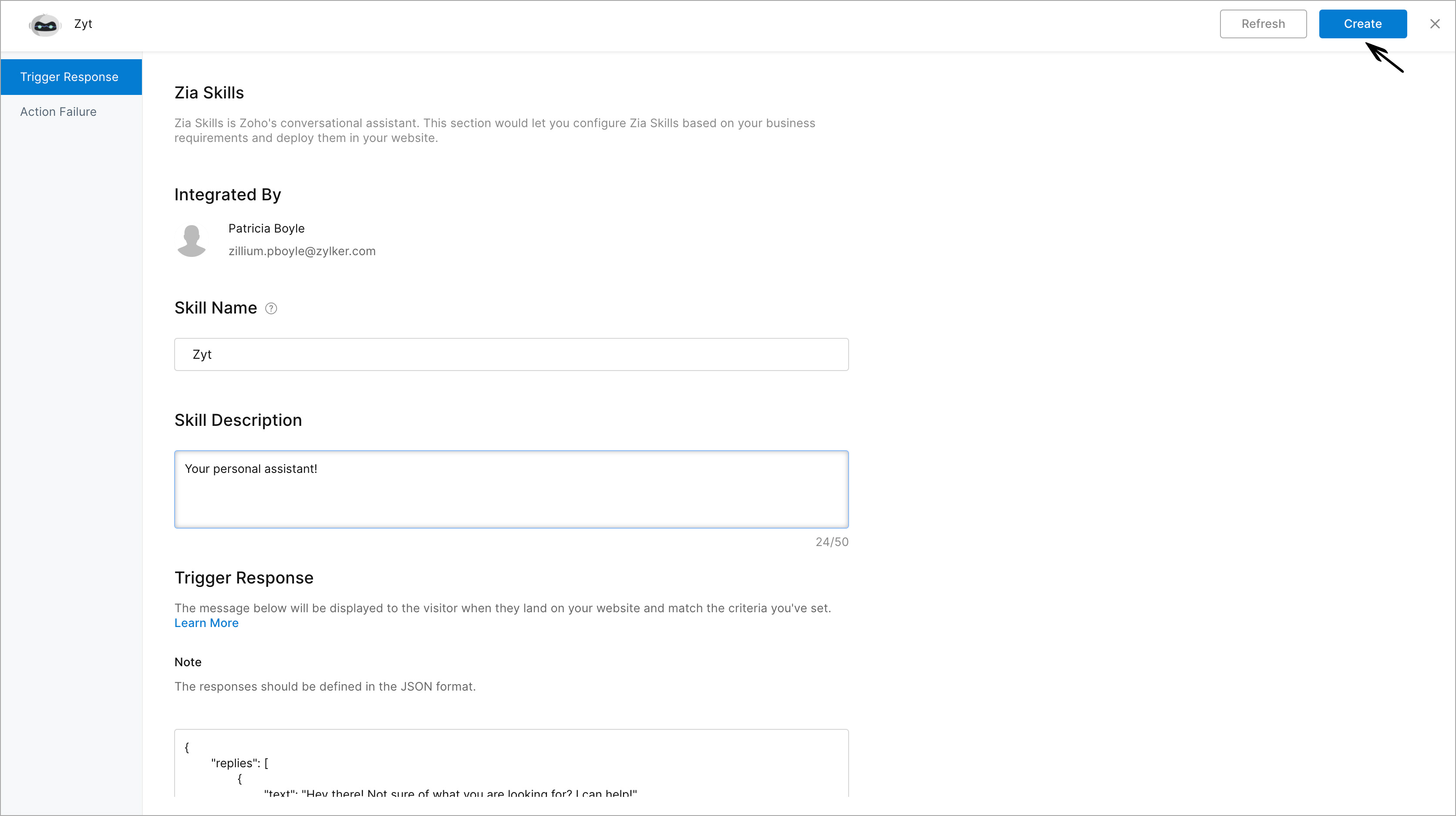Switch to Trigger Response tab
The height and width of the screenshot is (816, 1456).
pyautogui.click(x=71, y=77)
